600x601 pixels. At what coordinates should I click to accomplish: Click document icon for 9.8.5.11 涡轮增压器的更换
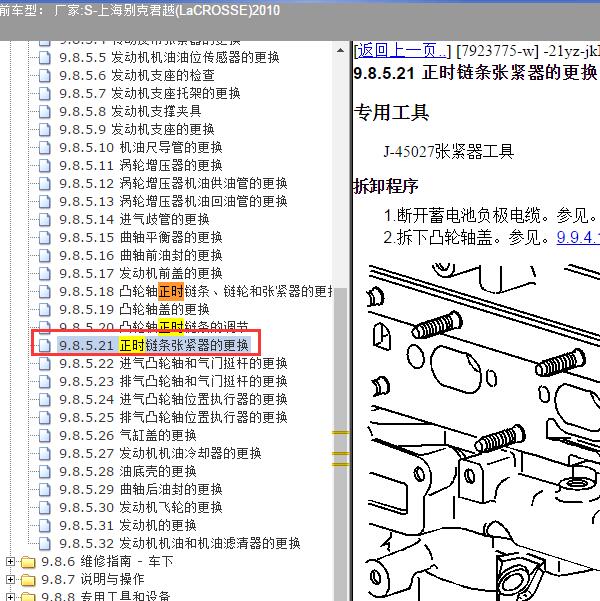[x=45, y=166]
